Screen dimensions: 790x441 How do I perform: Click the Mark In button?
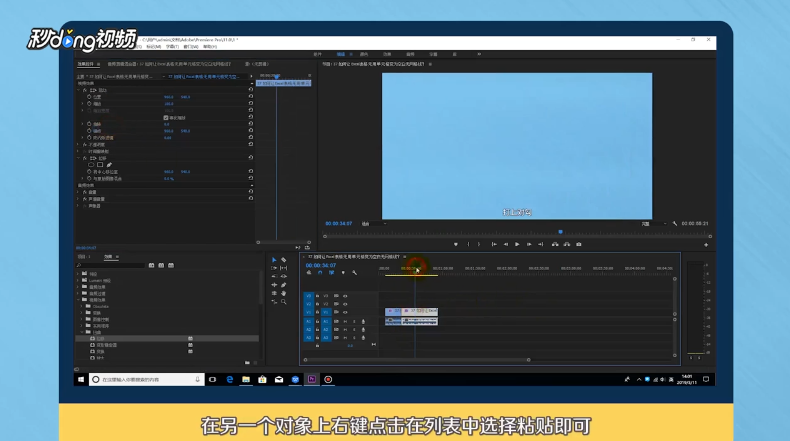(468, 244)
